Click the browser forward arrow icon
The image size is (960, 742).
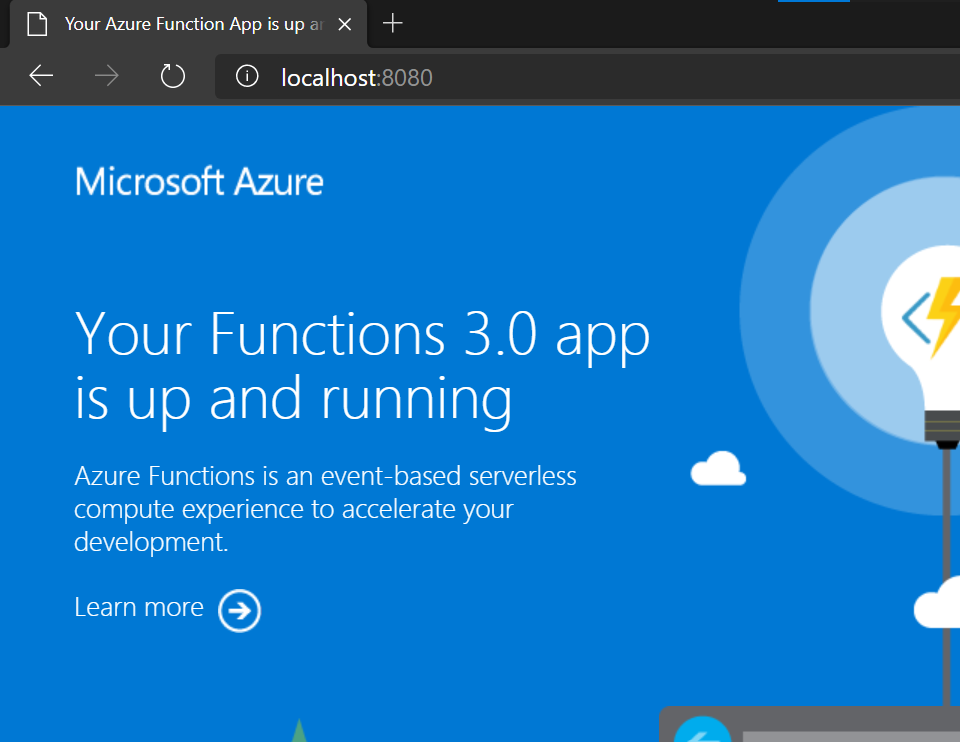[x=106, y=76]
